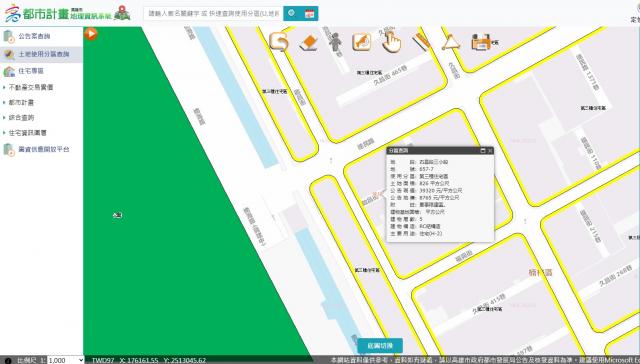Click the 久昌街 465巷 street label

pos(391,75)
